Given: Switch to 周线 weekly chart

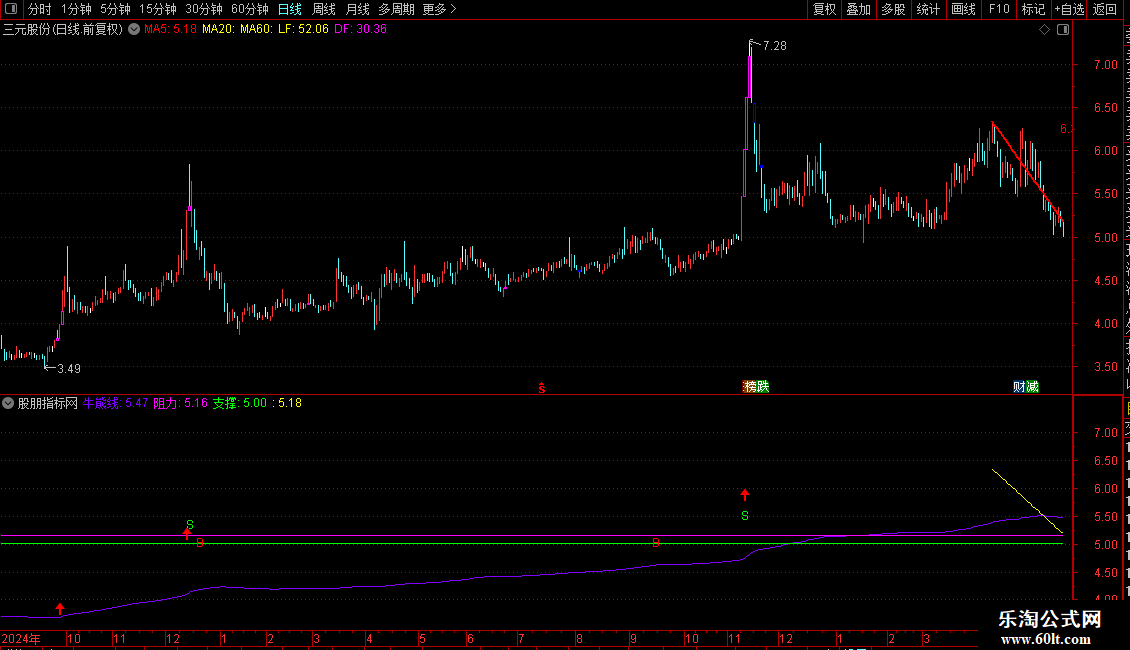Looking at the screenshot, I should (324, 9).
